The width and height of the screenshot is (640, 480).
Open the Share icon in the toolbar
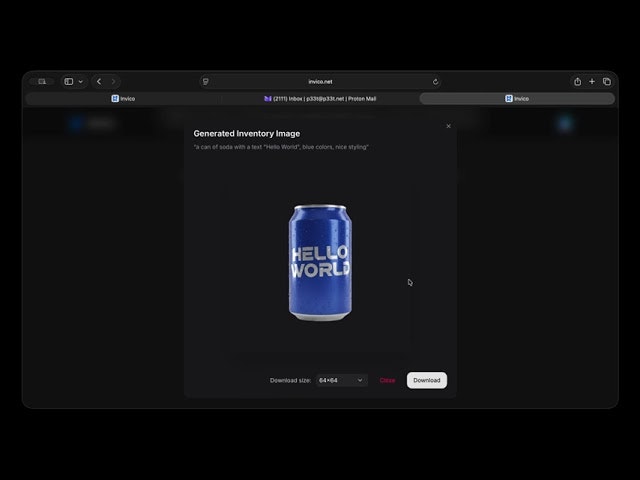577,82
